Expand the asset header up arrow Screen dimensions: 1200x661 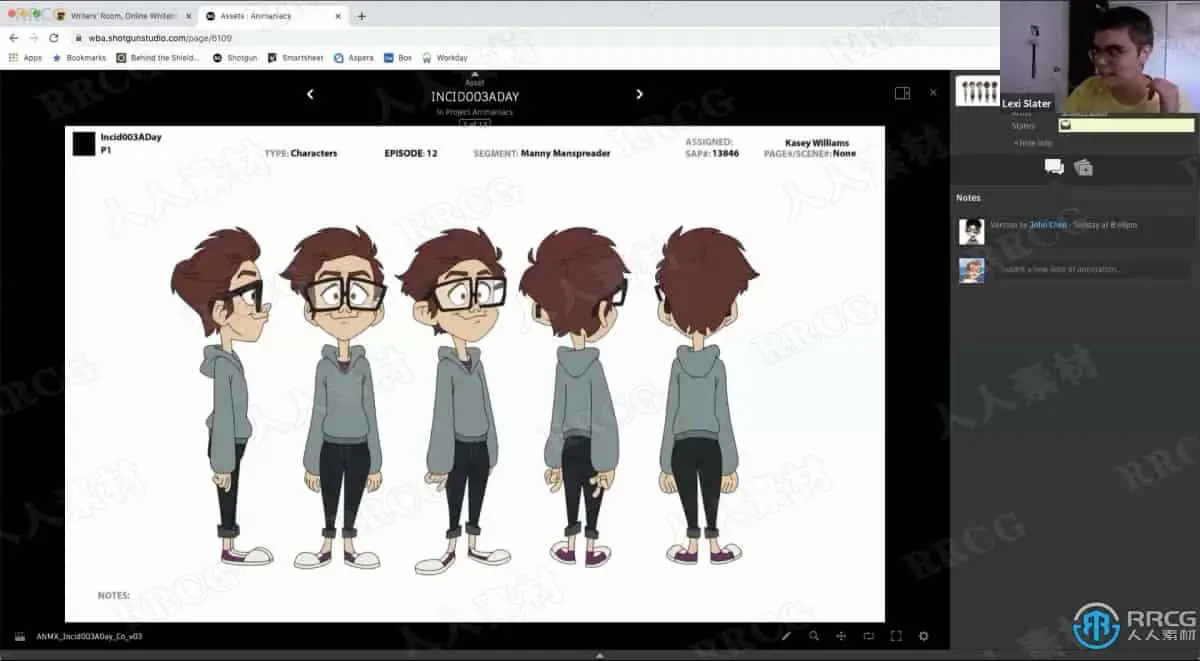(475, 74)
